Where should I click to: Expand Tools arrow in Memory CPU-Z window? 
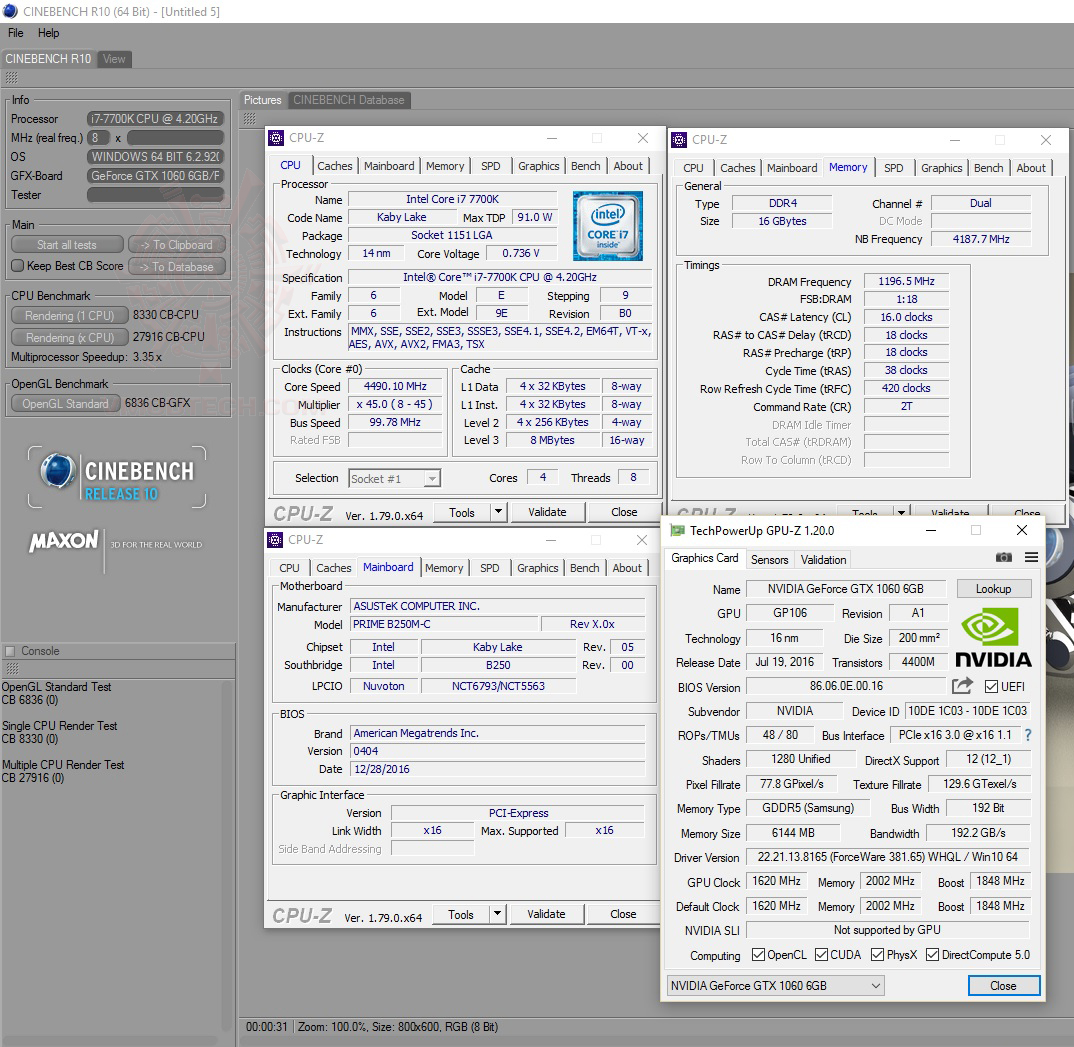tap(901, 512)
